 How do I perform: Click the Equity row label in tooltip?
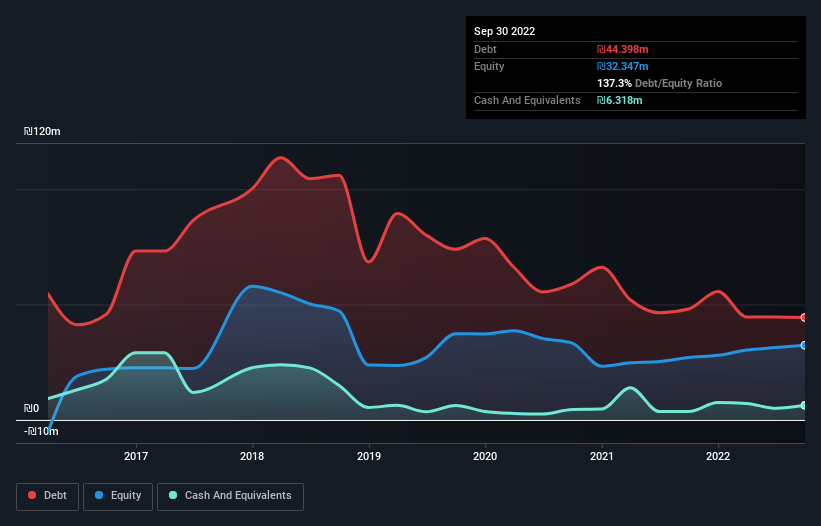[x=489, y=66]
